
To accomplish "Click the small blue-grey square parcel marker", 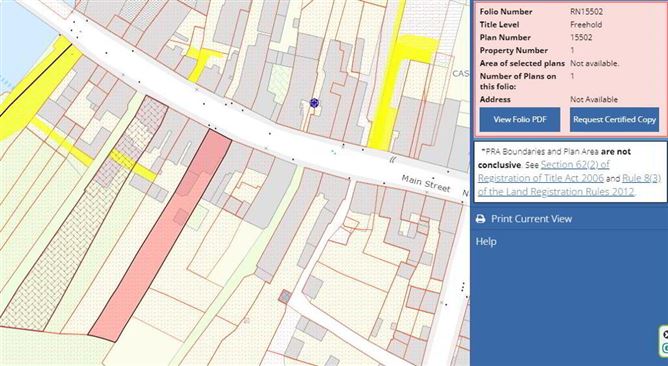I will (285, 297).
